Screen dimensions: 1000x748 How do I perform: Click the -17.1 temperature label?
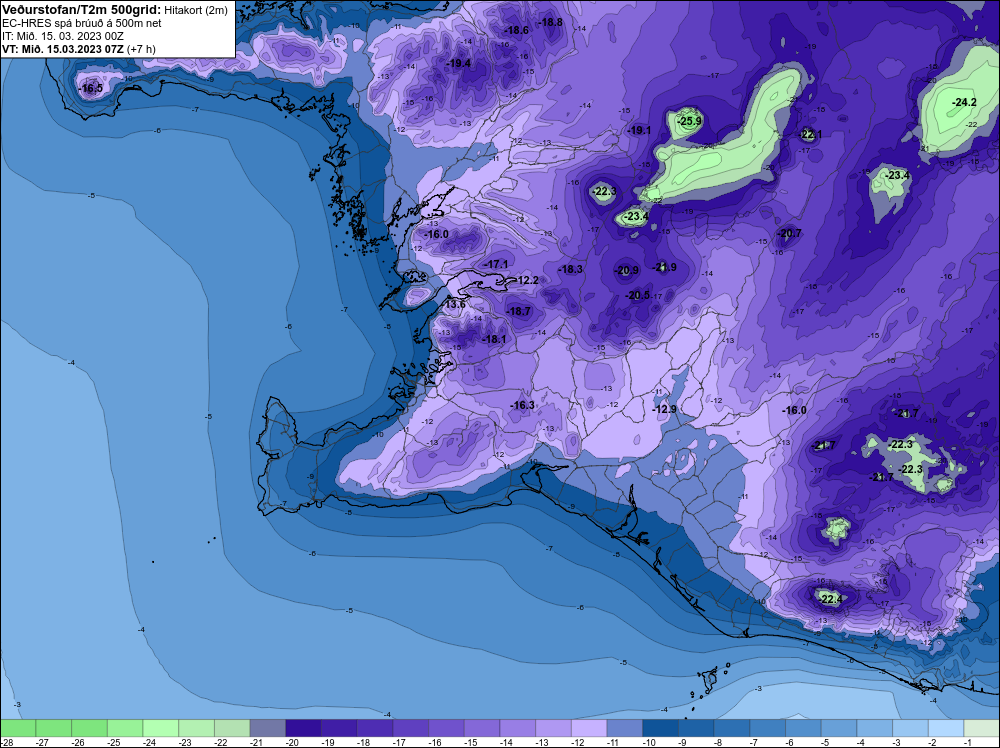(x=496, y=264)
